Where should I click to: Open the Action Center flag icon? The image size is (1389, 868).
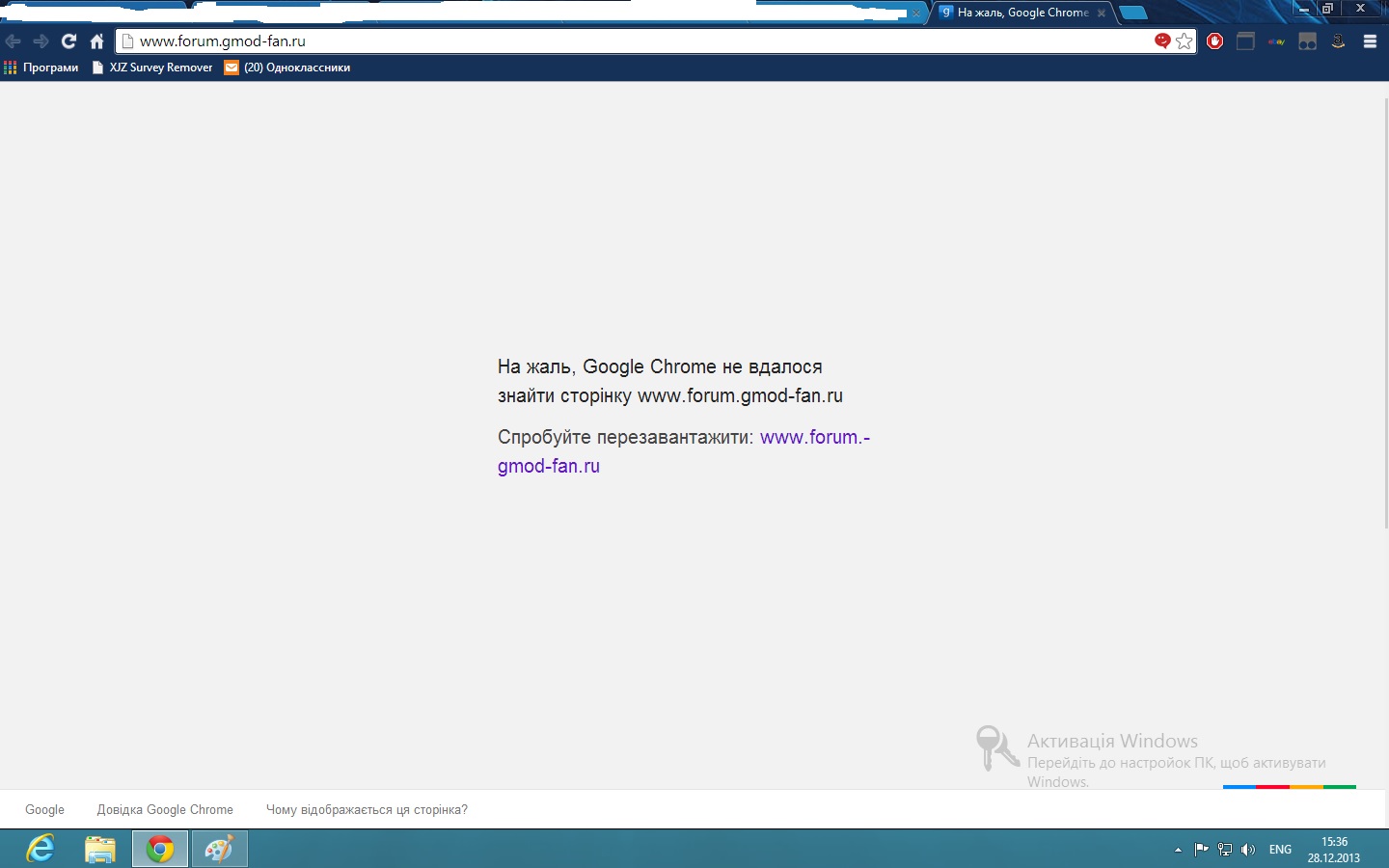[1201, 850]
